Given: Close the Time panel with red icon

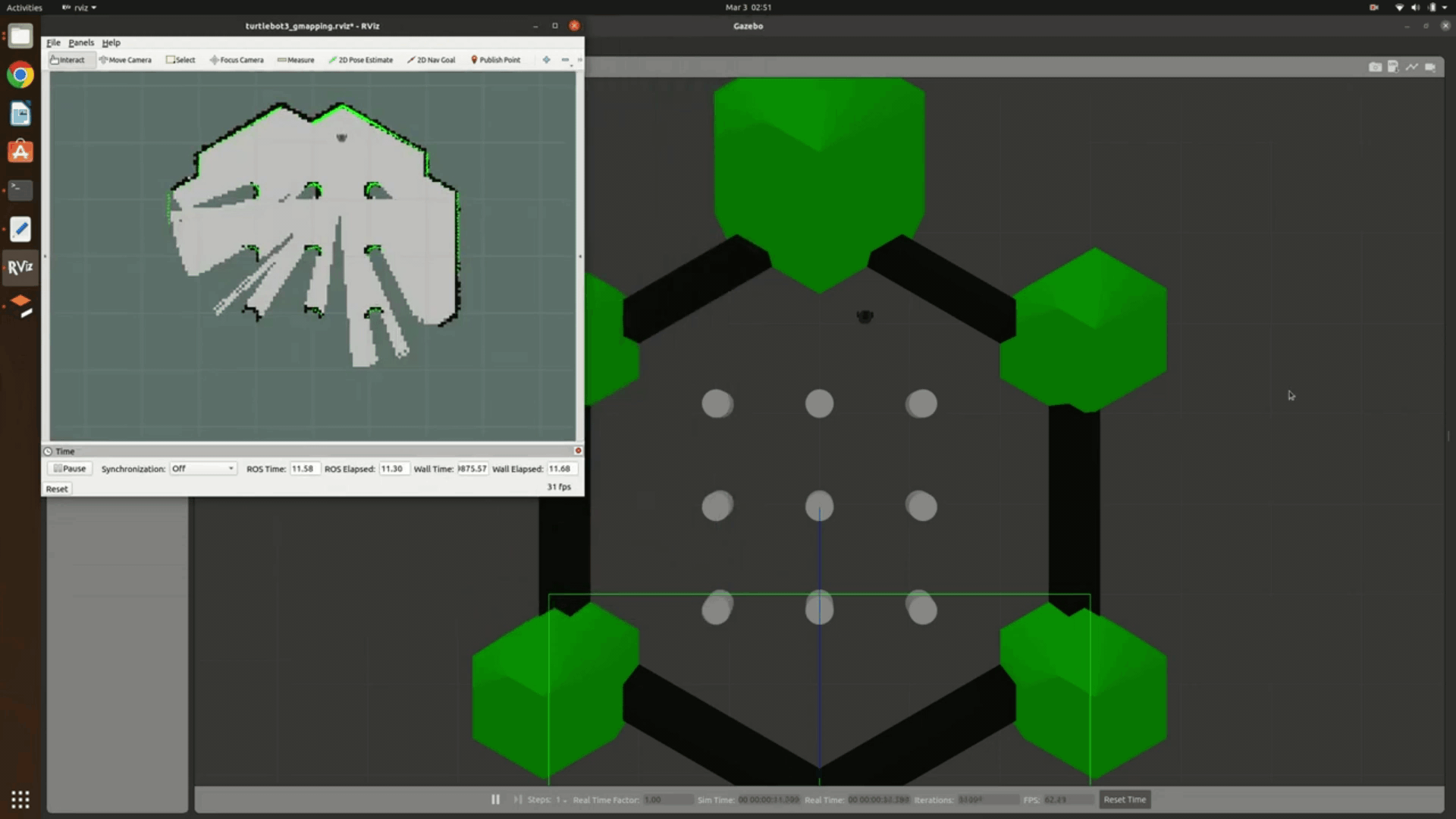Looking at the screenshot, I should pos(578,451).
